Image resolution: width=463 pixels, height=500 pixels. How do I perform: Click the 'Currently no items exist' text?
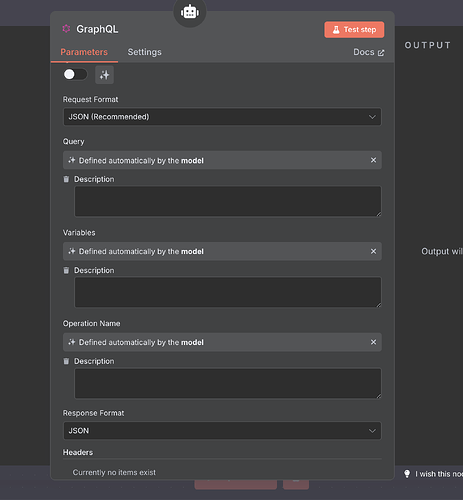click(x=114, y=472)
